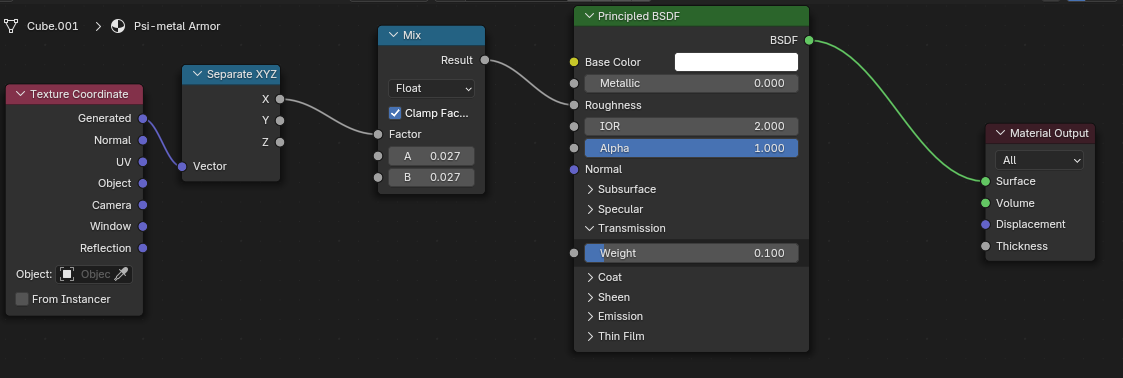Click the eyedropper icon in Texture Coordinate node
Image resolution: width=1123 pixels, height=378 pixels.
click(x=122, y=274)
